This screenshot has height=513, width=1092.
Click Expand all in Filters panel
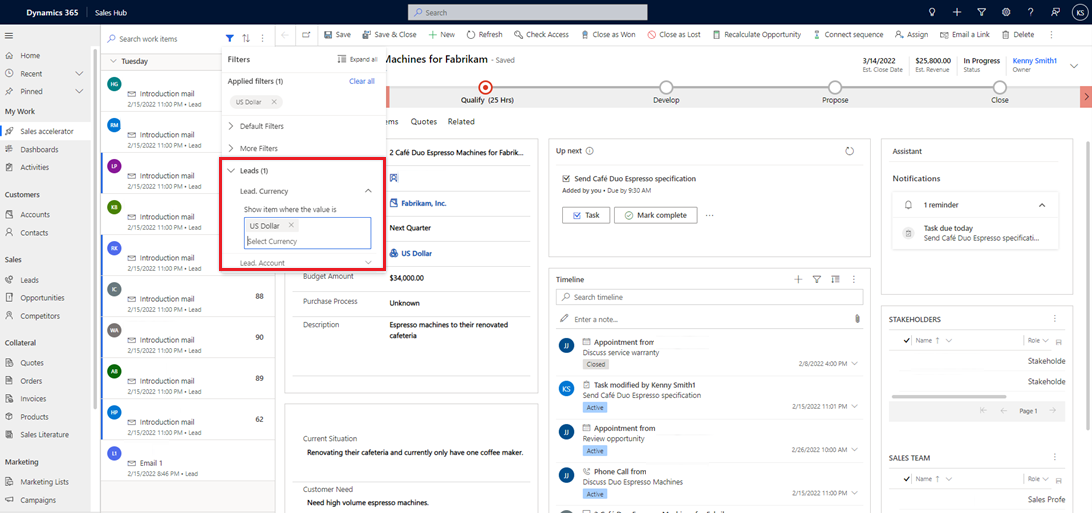(x=357, y=60)
